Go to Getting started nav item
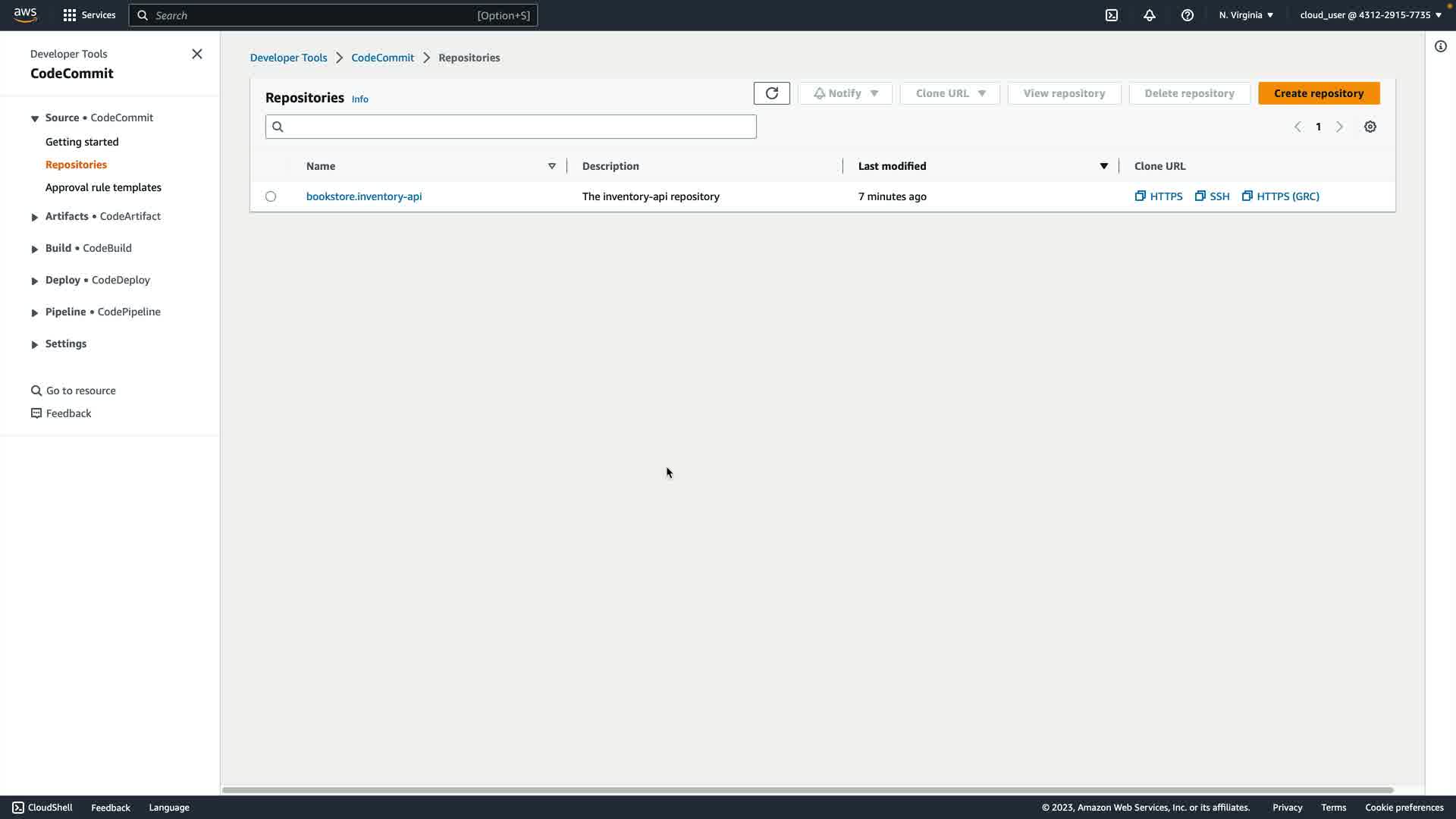Viewport: 1456px width, 819px height. click(82, 142)
